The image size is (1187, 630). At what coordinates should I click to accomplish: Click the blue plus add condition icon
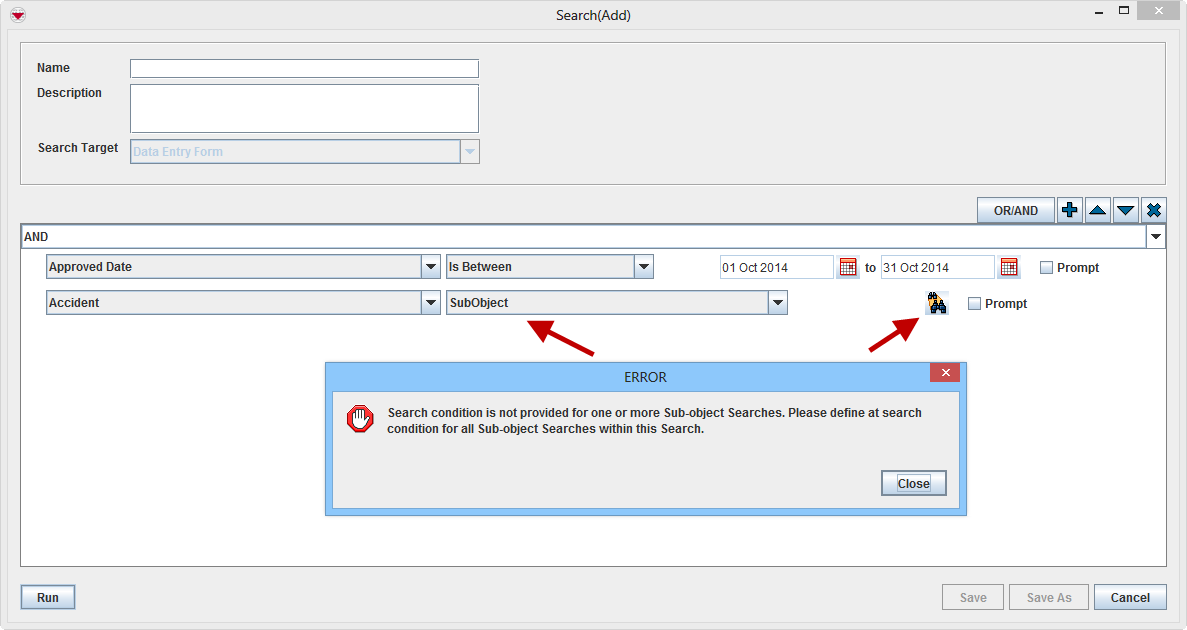click(x=1070, y=210)
